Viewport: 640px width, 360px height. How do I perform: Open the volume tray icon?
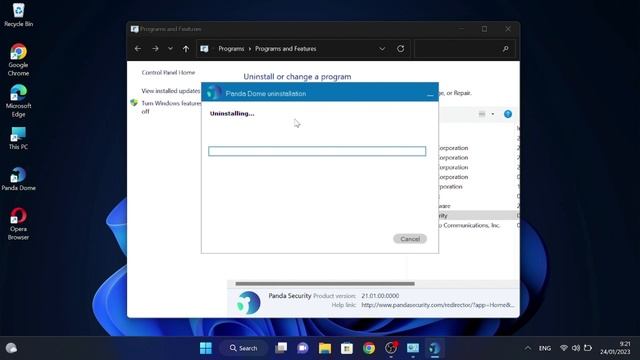tap(576, 348)
